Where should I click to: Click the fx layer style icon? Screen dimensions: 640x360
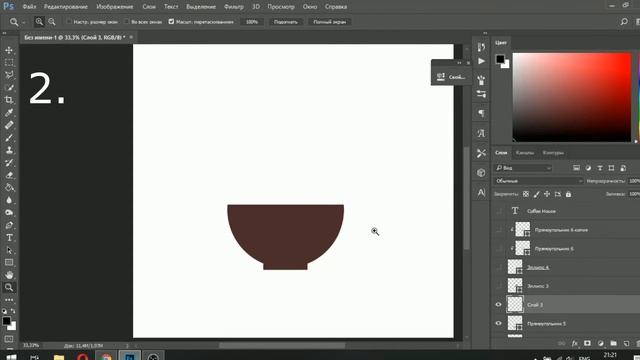click(575, 343)
